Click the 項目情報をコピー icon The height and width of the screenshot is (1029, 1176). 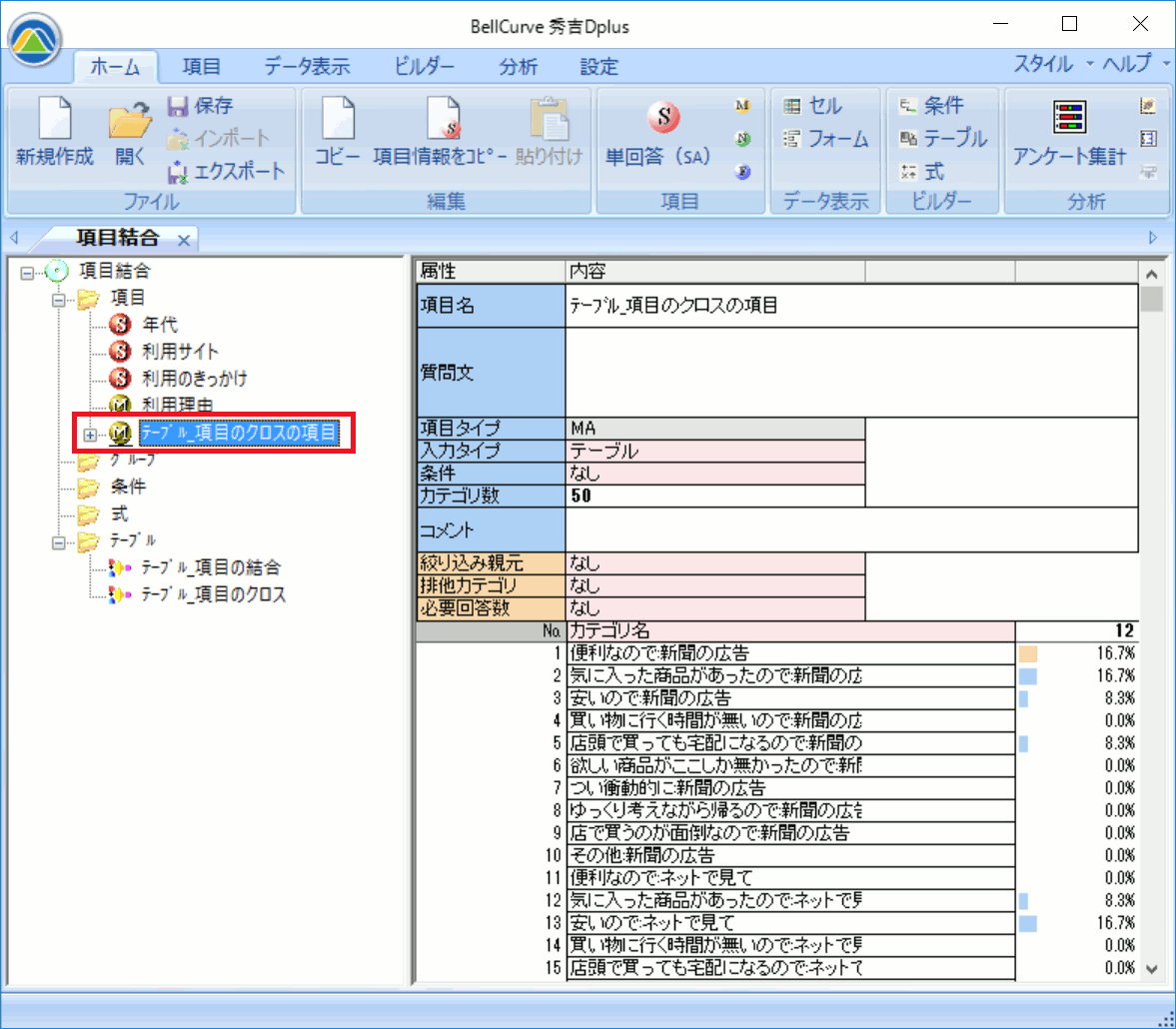point(444,119)
